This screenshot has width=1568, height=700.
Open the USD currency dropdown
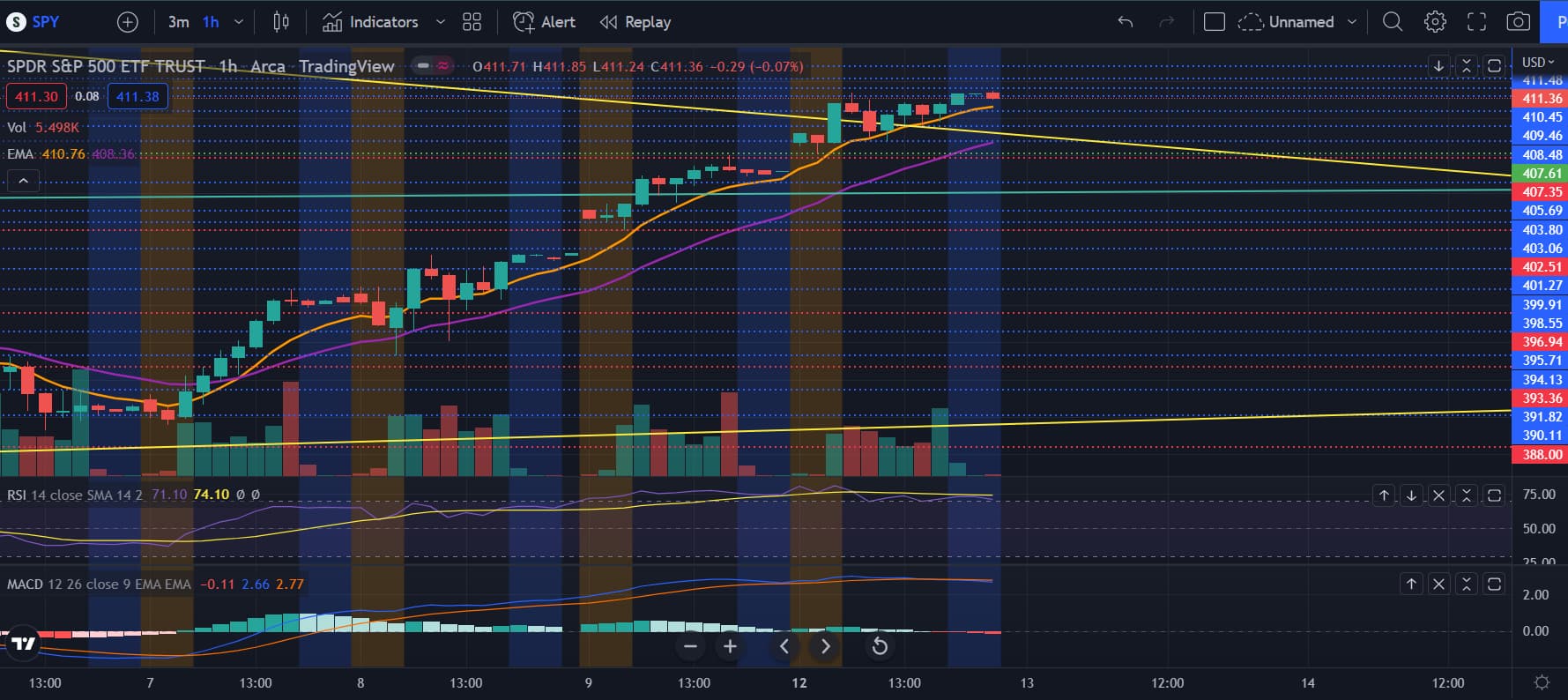coord(1539,63)
